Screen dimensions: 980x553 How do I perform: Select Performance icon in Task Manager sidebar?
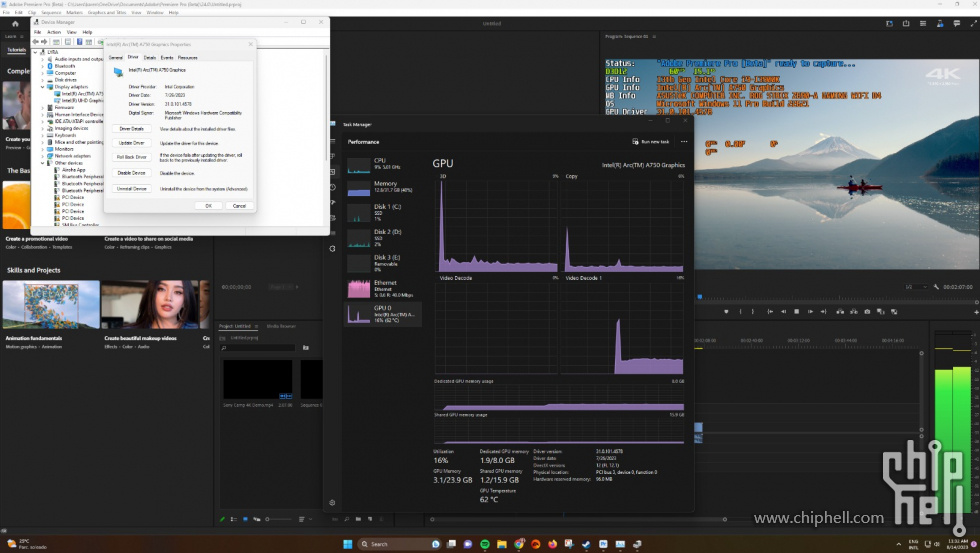[x=332, y=172]
